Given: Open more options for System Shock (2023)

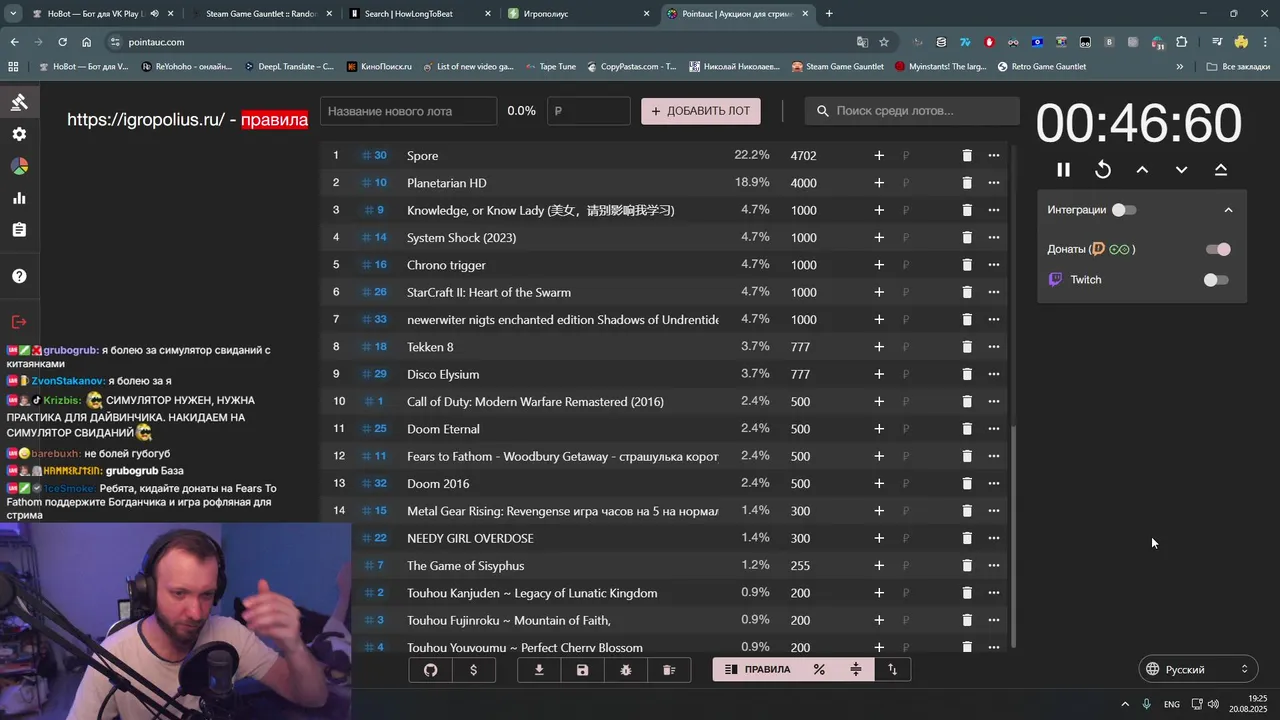Looking at the screenshot, I should point(994,238).
